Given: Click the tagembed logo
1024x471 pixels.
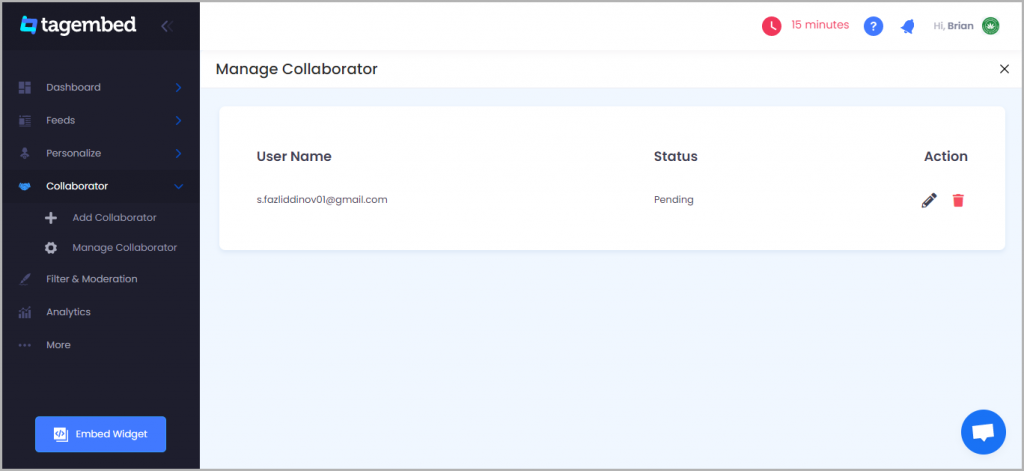Looking at the screenshot, I should click(78, 25).
